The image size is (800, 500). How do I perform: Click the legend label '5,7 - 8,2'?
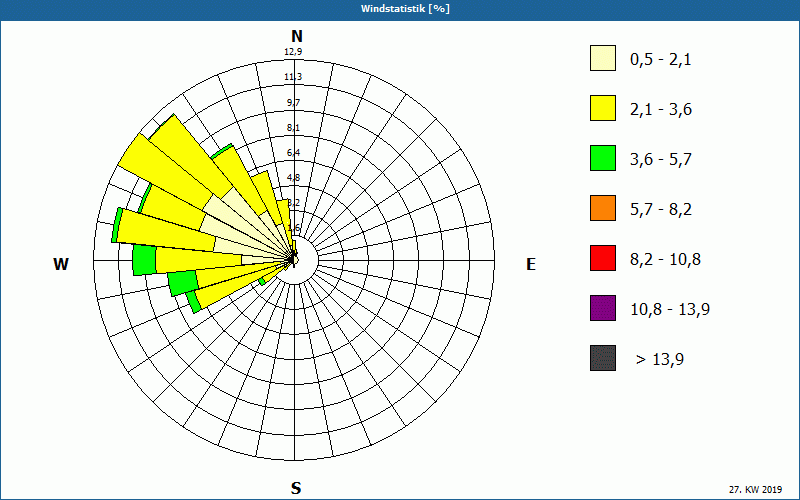coord(661,210)
